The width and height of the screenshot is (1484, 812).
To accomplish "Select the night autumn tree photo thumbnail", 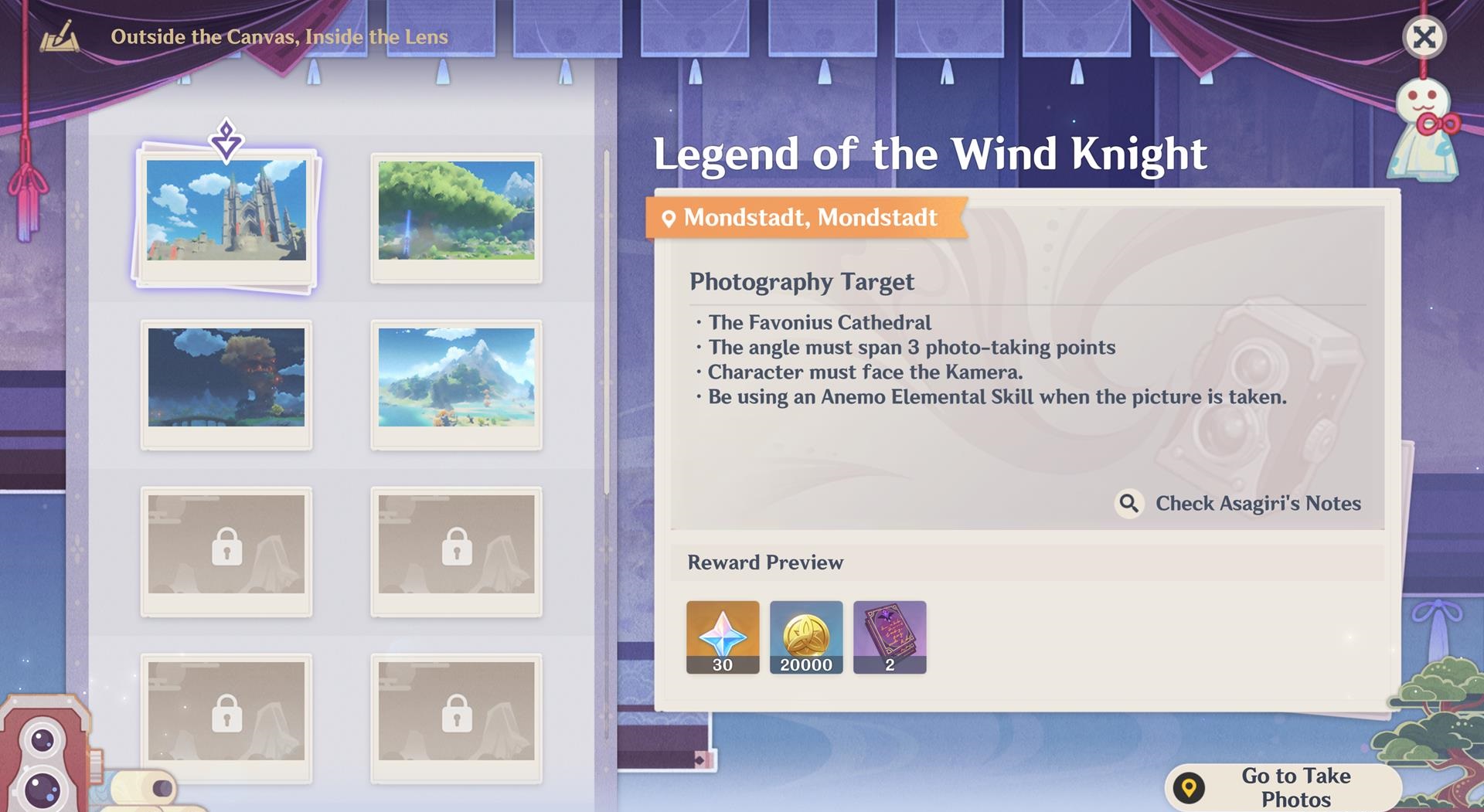I will [226, 385].
